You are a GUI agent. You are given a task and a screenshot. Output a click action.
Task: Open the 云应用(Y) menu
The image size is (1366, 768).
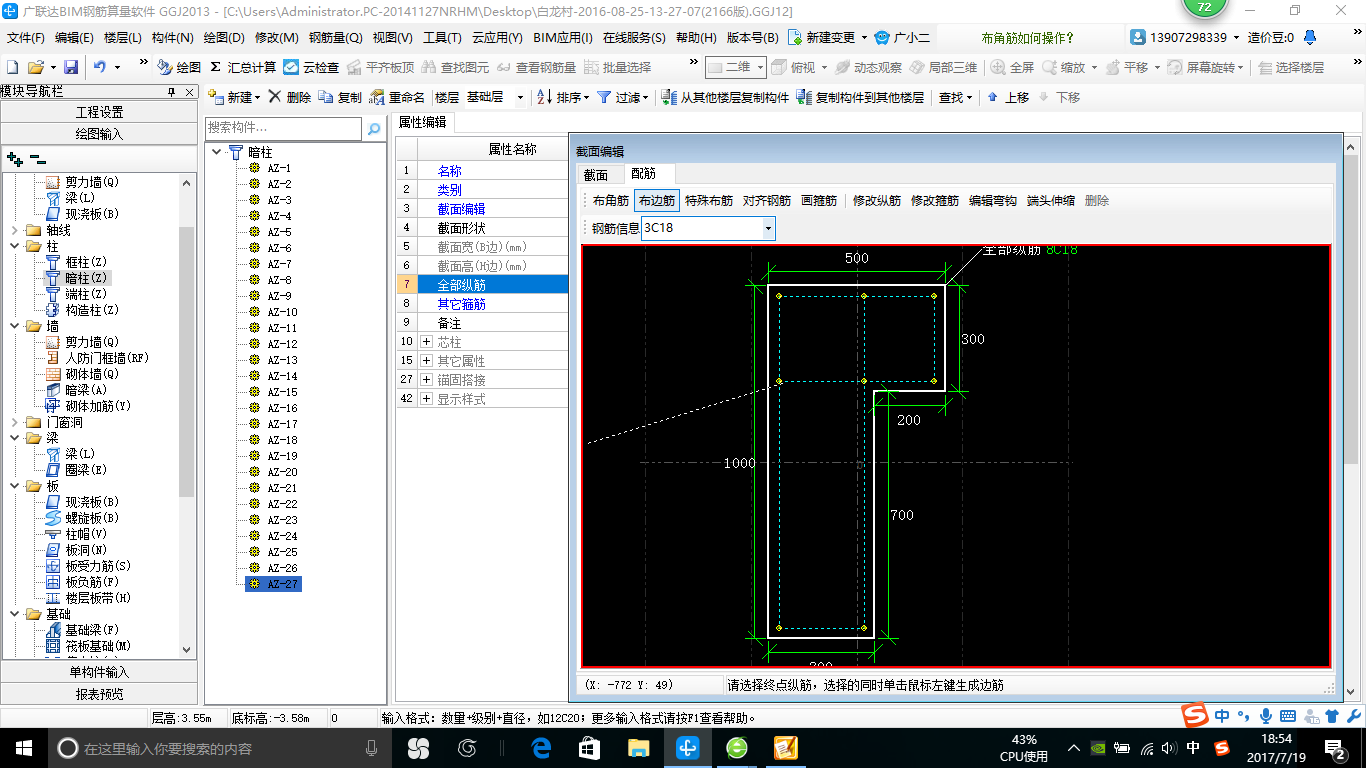click(x=497, y=37)
